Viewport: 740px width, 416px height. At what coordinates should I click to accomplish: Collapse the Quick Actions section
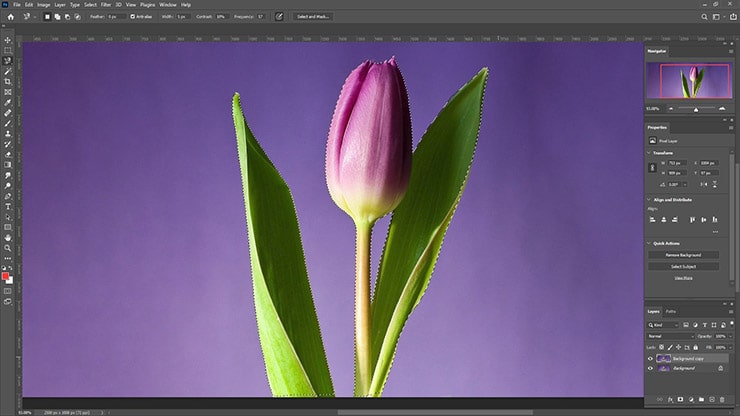coord(650,243)
